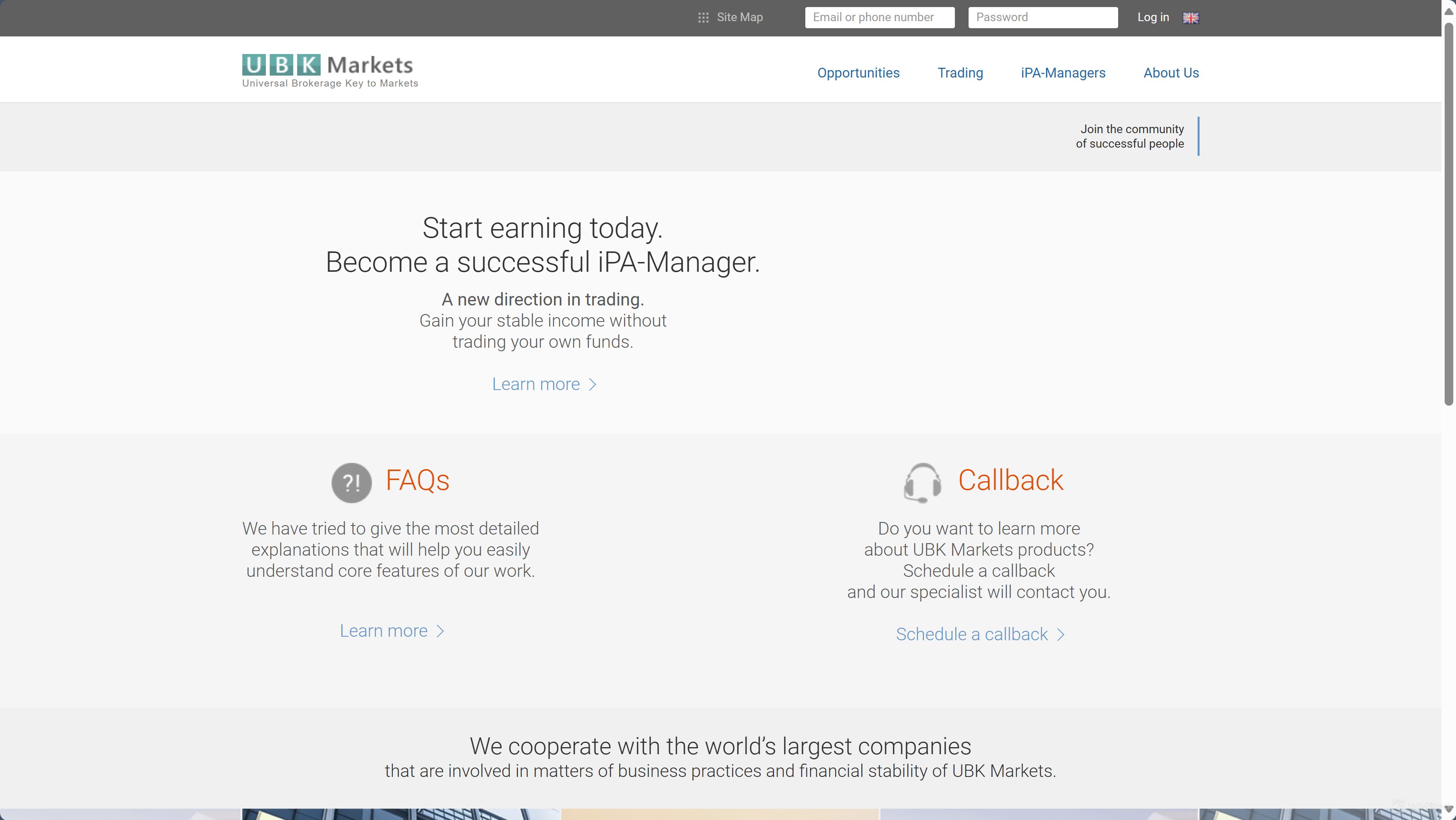Click the Site Map link
Image resolution: width=1456 pixels, height=820 pixels.
[739, 18]
